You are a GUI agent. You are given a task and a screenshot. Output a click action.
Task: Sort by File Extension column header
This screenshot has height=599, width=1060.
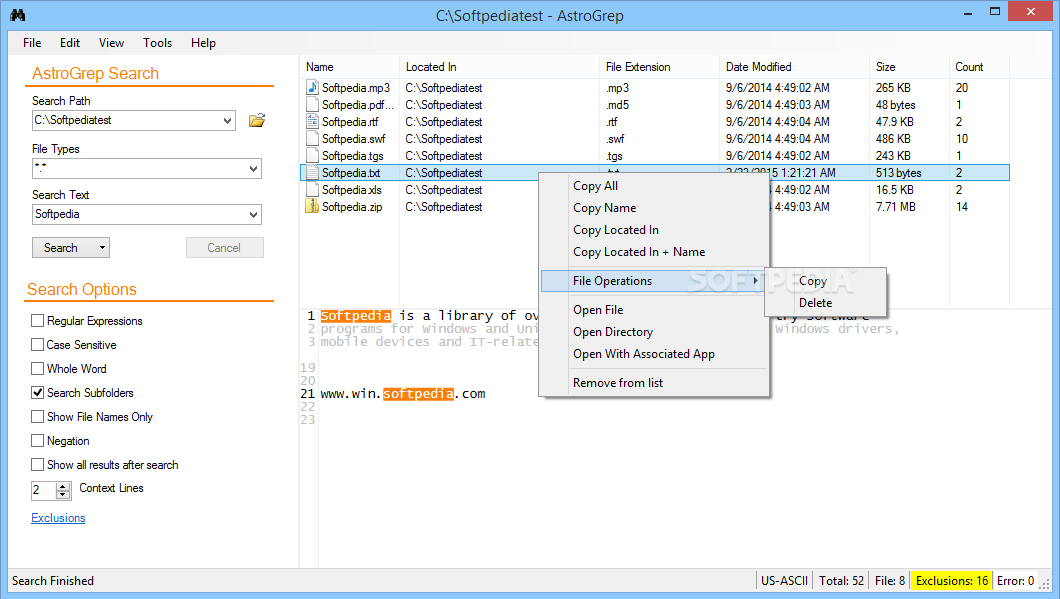click(x=660, y=67)
